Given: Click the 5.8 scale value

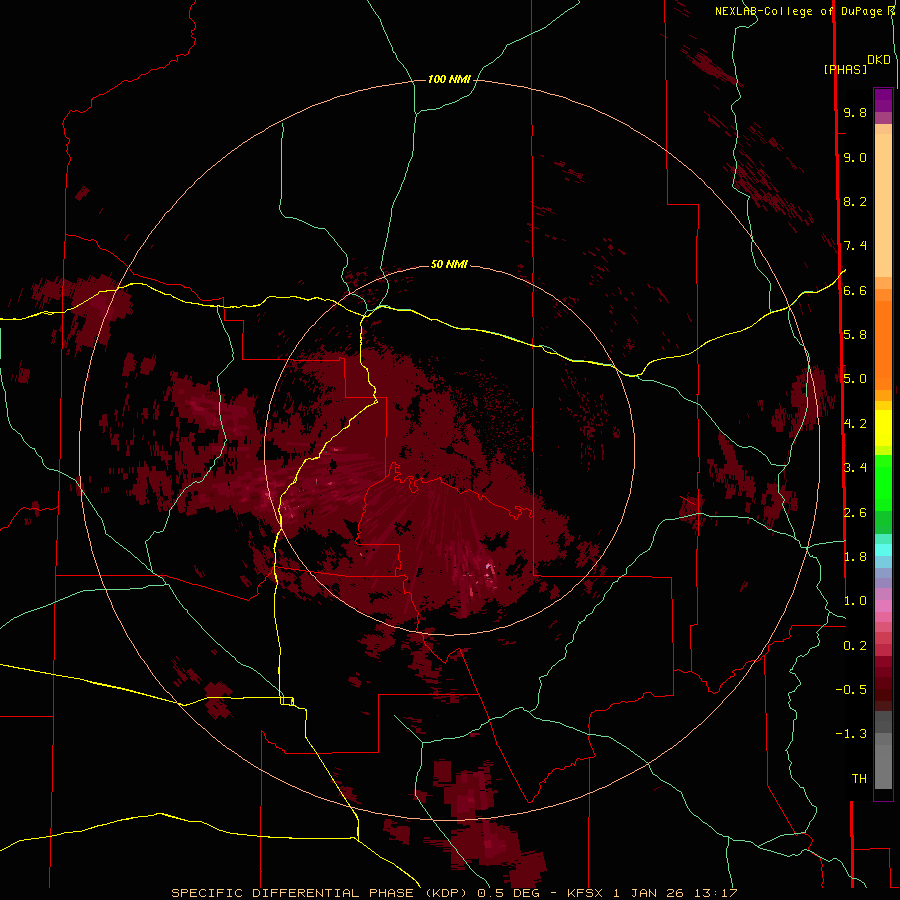Looking at the screenshot, I should (855, 335).
